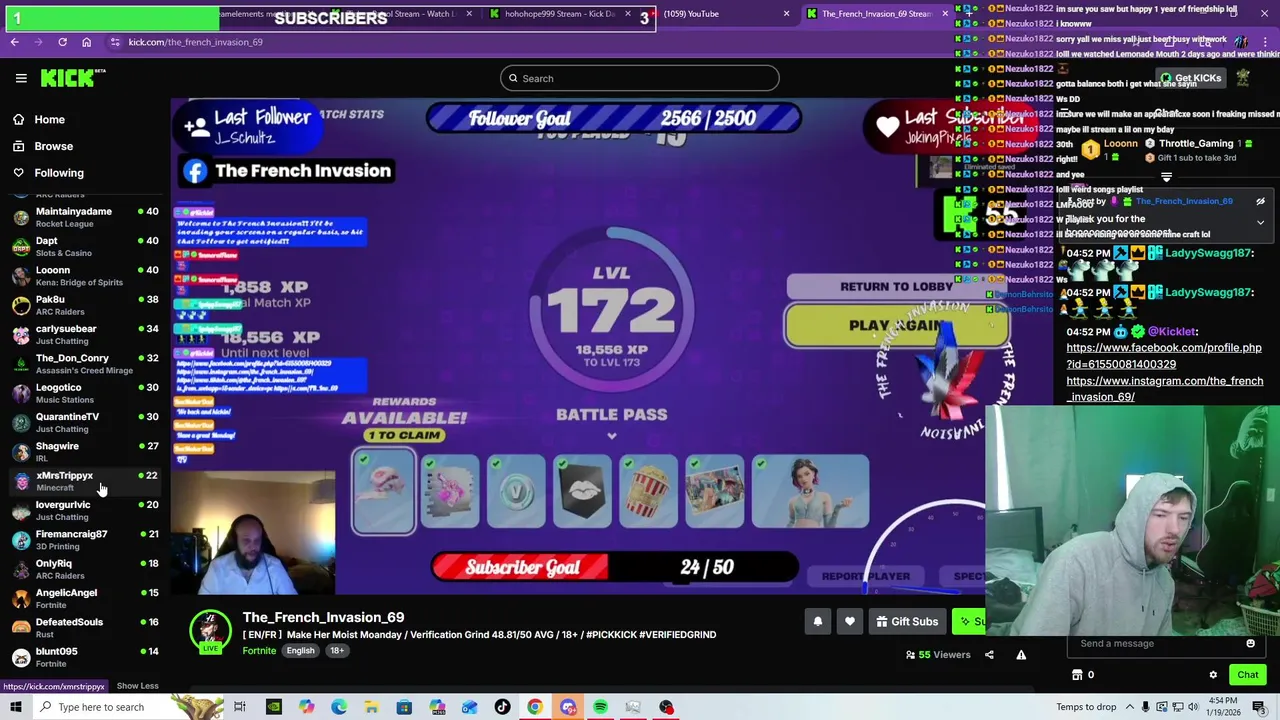Open the Windows Start menu
1280x720 pixels.
[x=15, y=707]
